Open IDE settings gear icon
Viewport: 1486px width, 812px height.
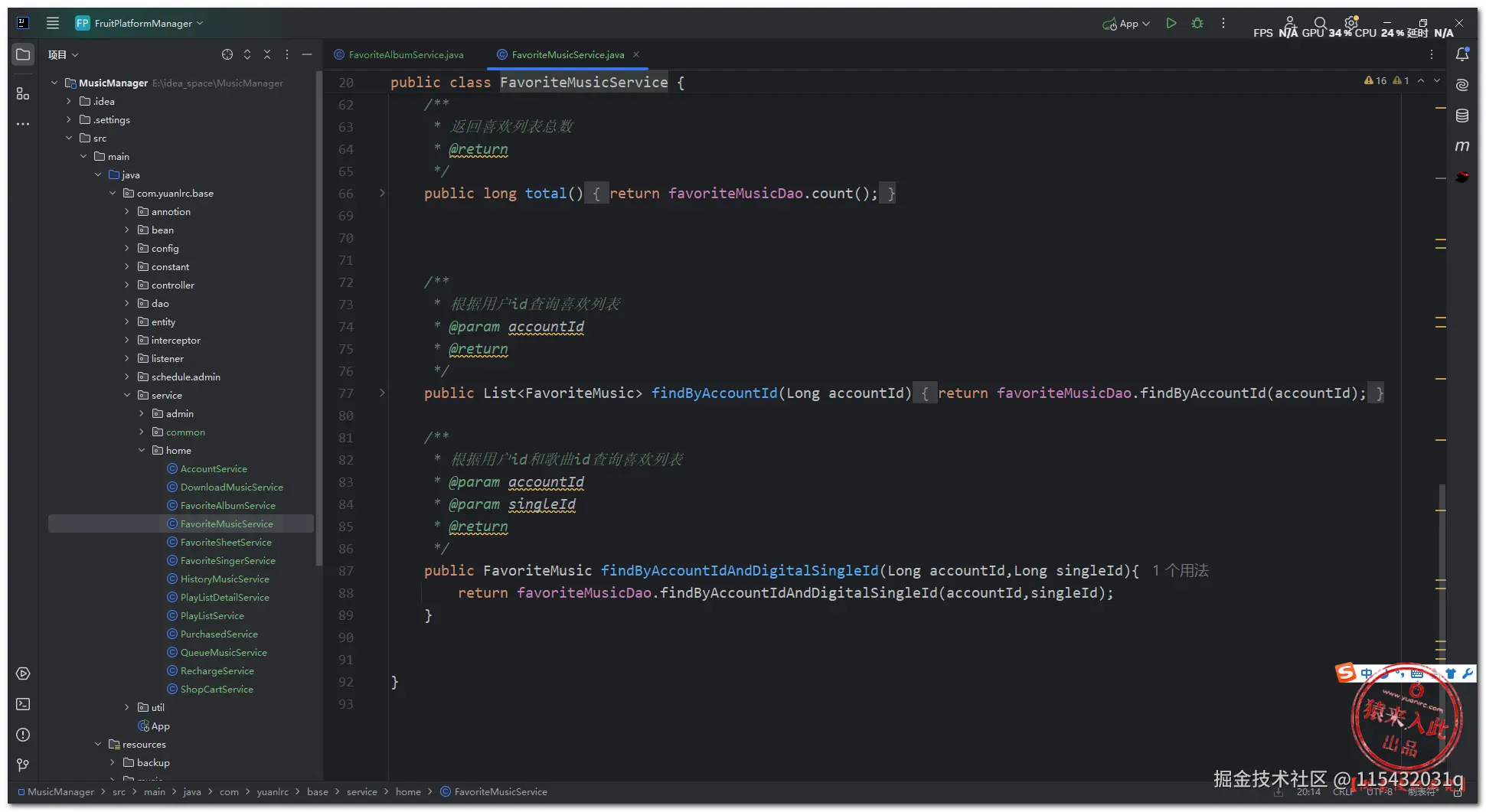[1351, 22]
